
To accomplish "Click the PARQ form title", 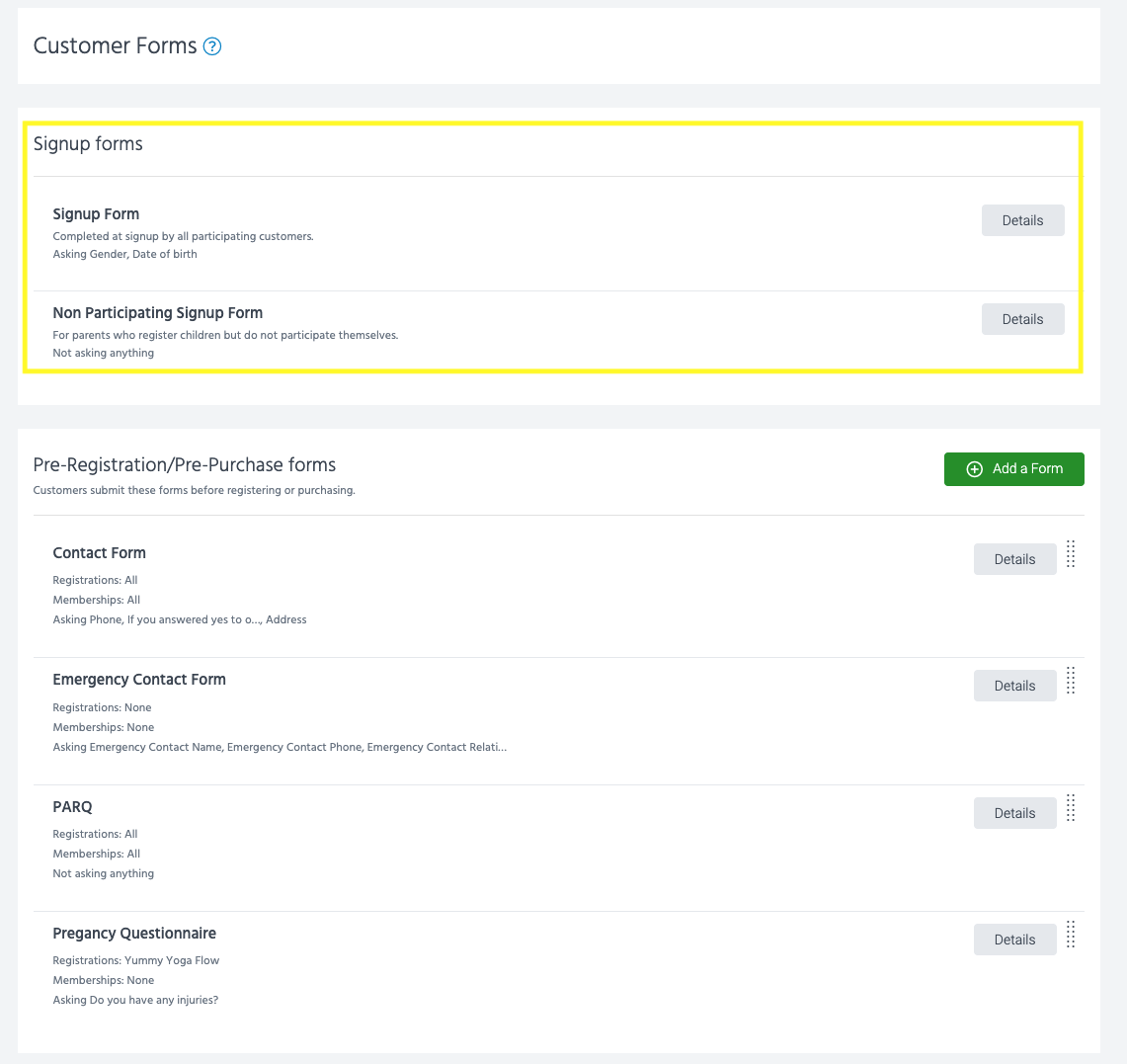I will (x=72, y=807).
